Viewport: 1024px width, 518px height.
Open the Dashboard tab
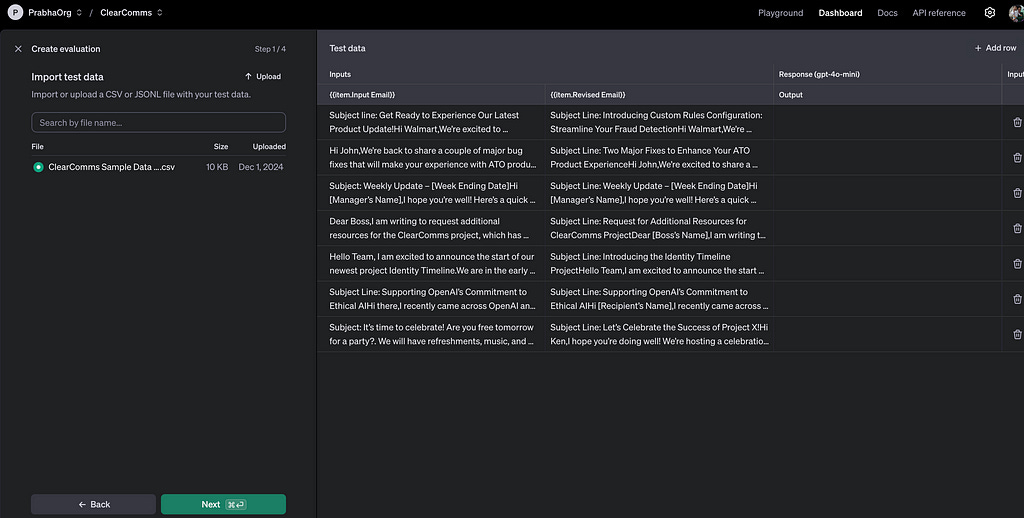840,12
